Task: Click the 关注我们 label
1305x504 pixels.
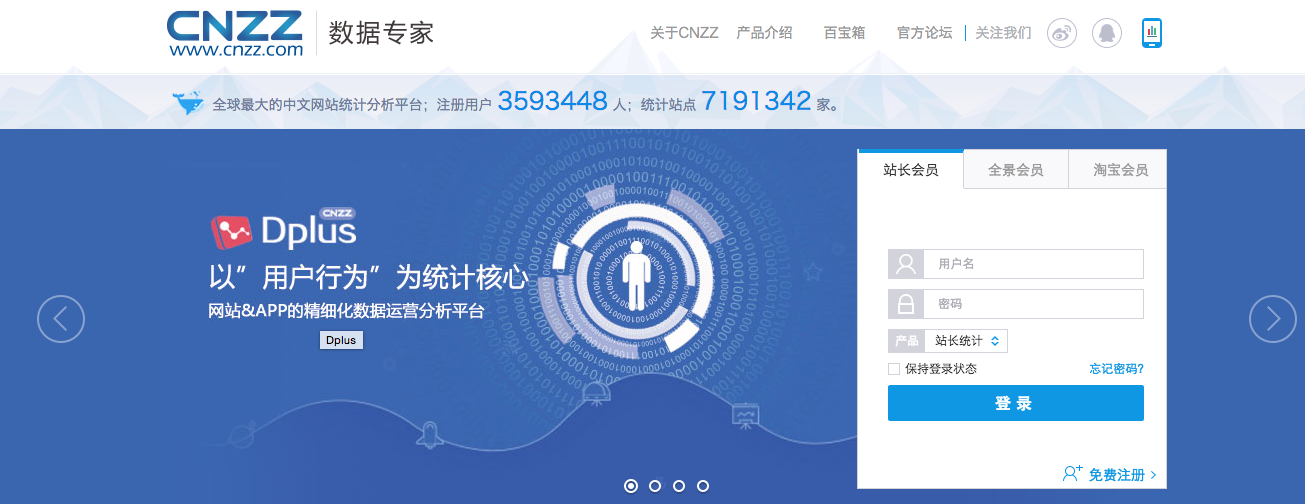Action: point(1003,33)
